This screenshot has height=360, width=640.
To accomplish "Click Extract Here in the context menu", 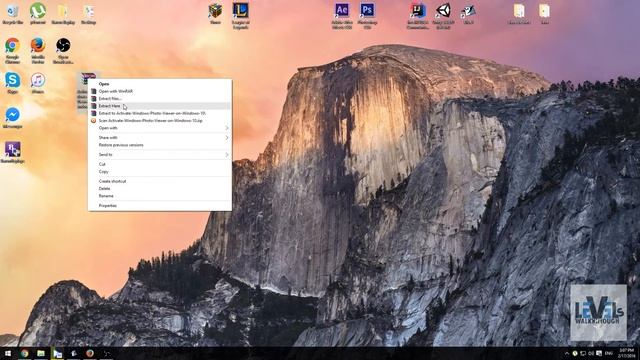I will [x=160, y=106].
